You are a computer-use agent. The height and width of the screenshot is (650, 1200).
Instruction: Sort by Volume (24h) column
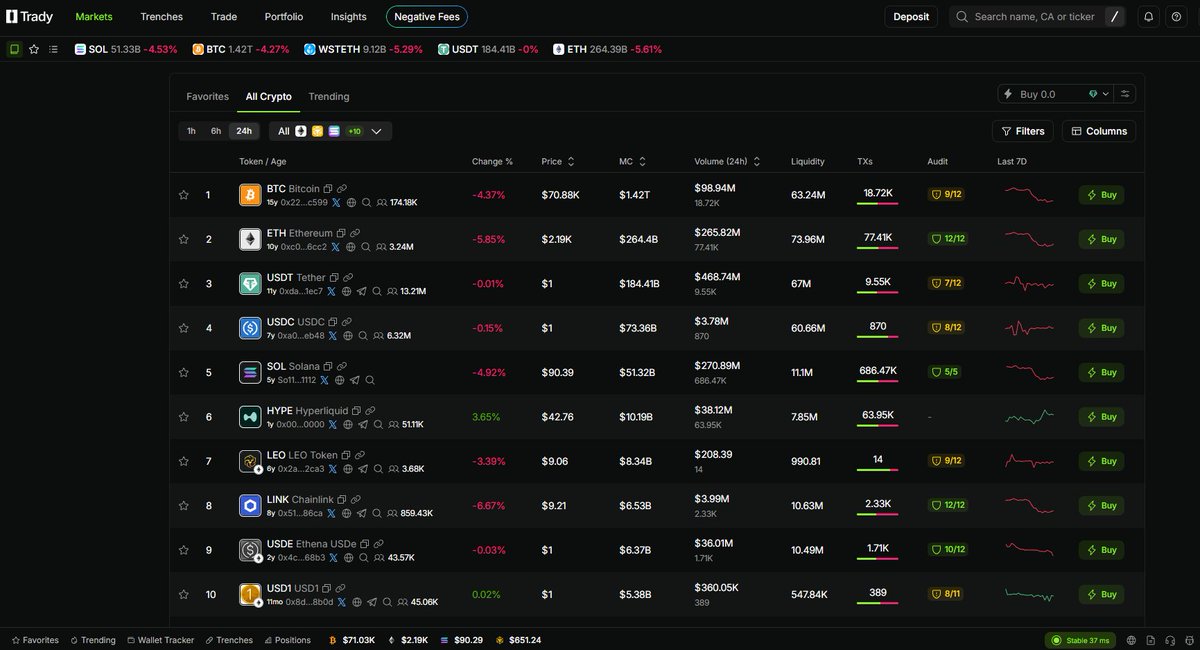tap(728, 161)
